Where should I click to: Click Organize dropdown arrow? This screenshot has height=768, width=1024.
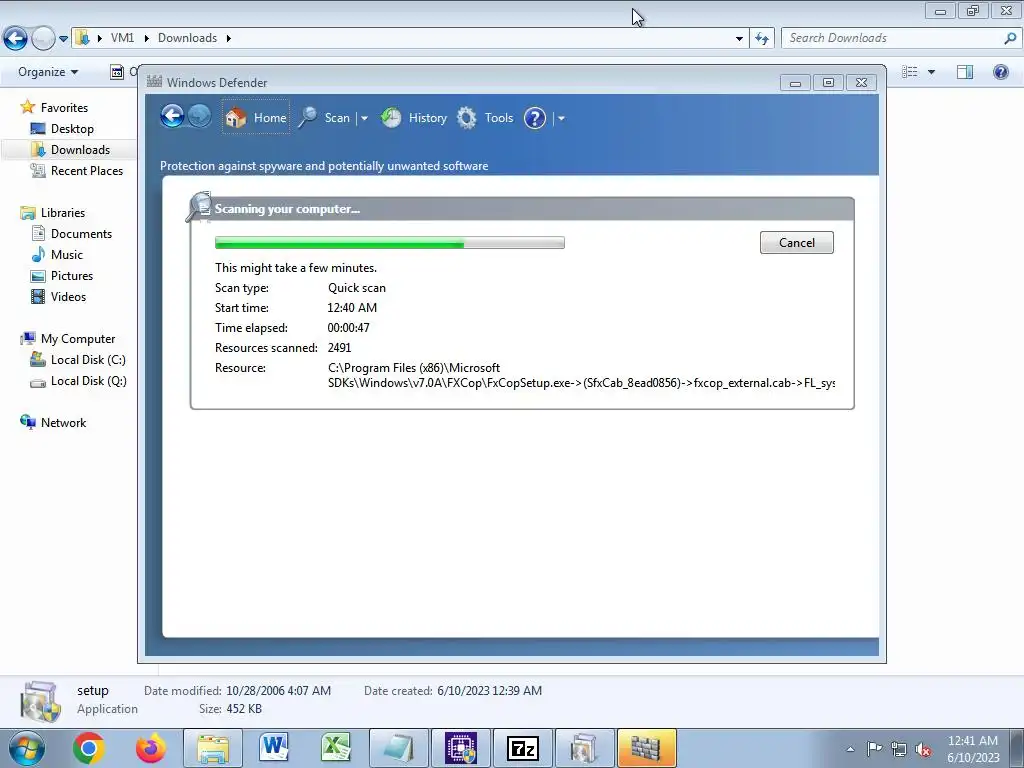[x=74, y=72]
